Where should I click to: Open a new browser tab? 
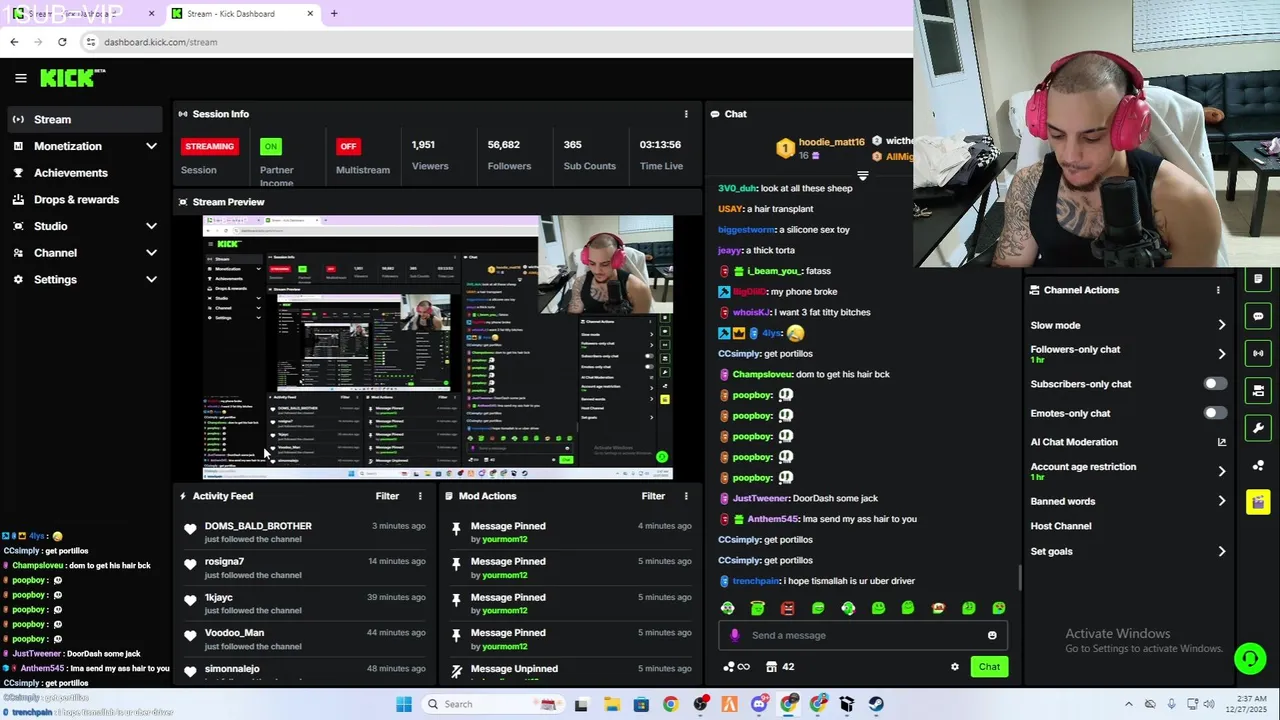334,14
